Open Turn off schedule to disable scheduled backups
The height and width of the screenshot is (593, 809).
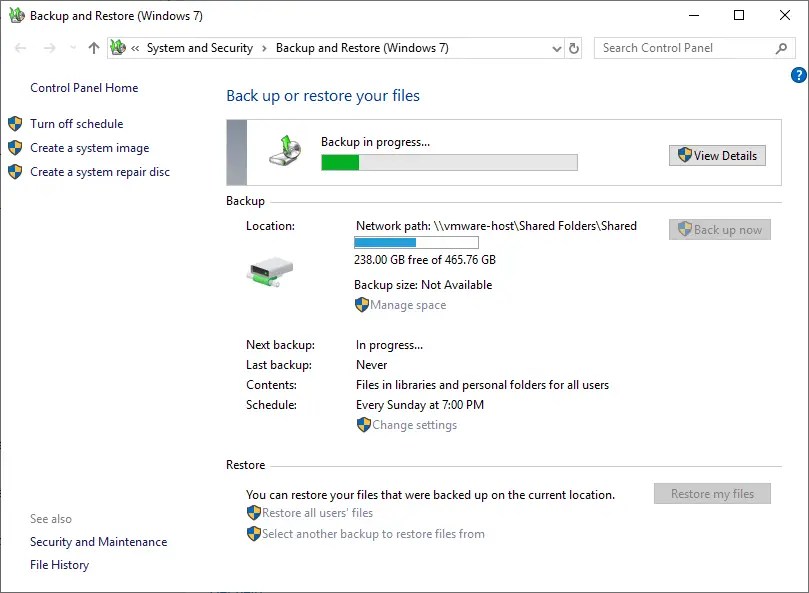(x=76, y=123)
